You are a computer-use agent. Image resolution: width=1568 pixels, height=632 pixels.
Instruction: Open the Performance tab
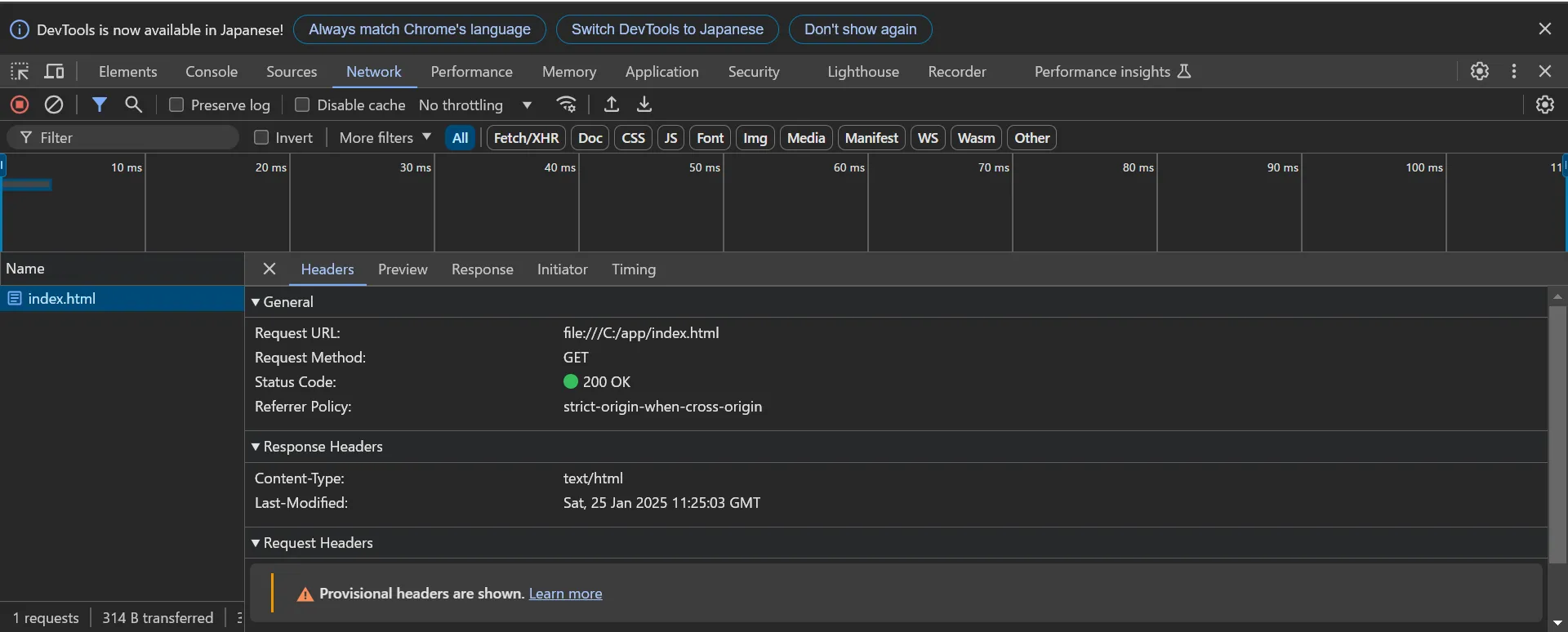click(x=471, y=71)
